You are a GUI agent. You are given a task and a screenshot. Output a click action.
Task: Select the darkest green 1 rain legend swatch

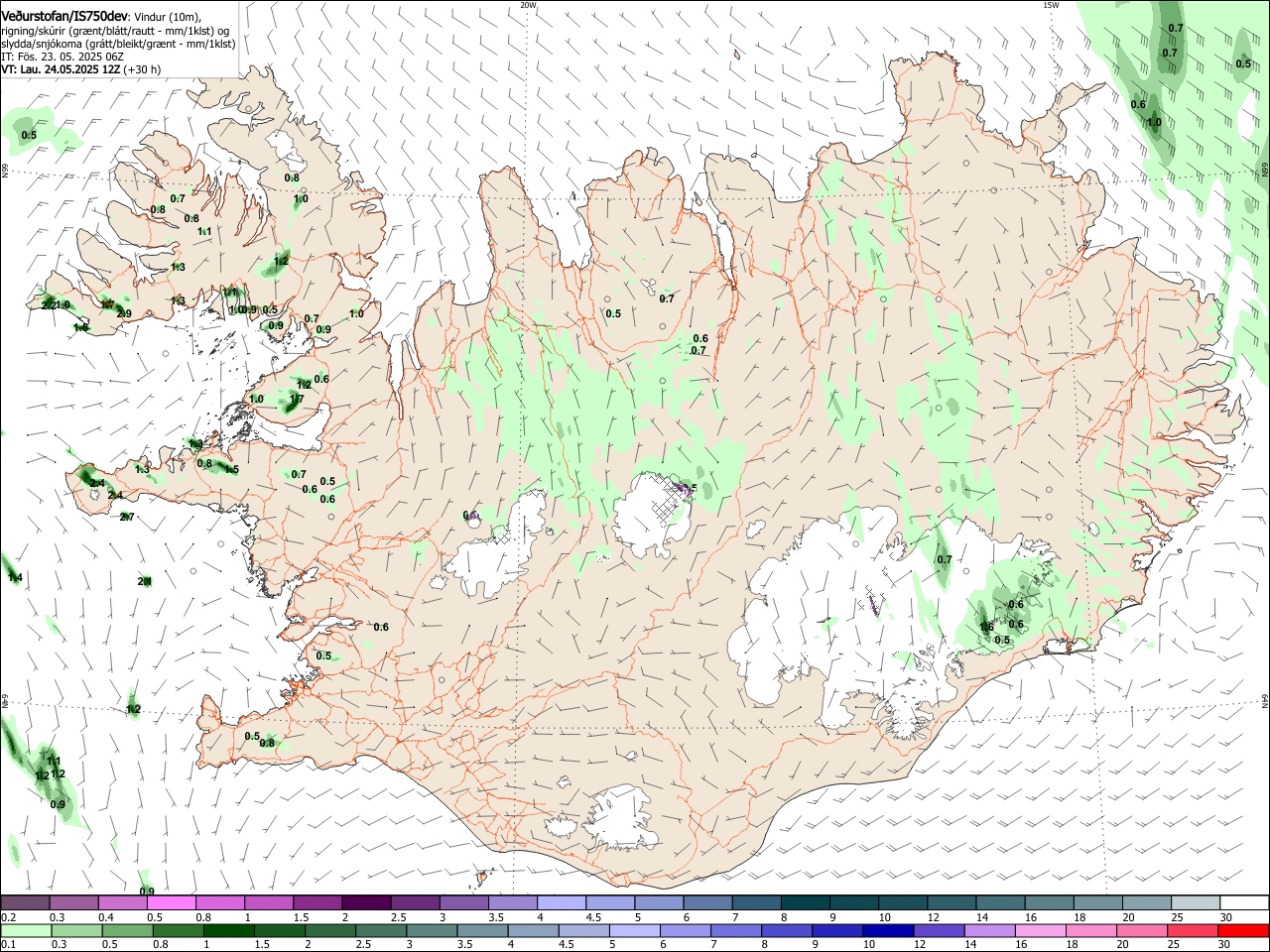(229, 931)
